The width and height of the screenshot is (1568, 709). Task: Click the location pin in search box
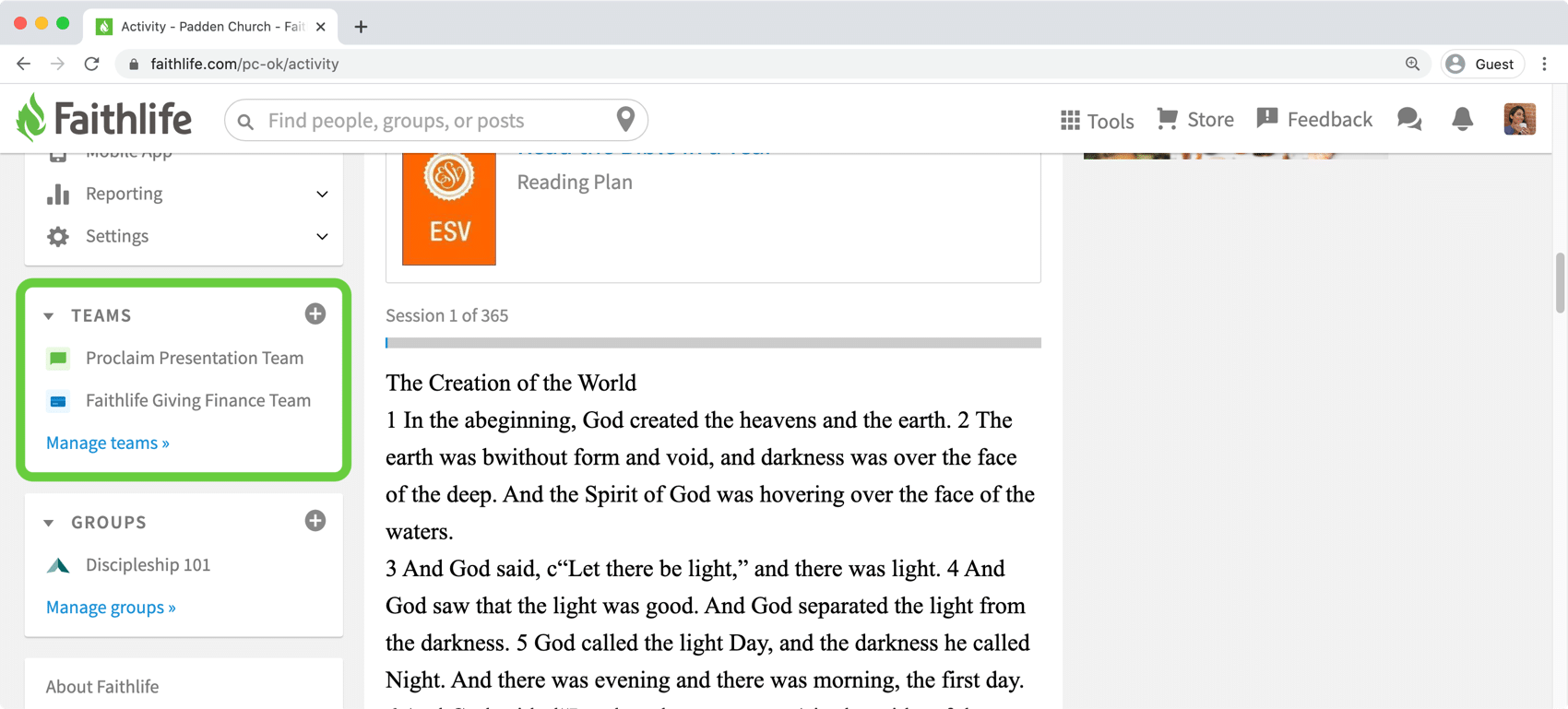point(625,119)
